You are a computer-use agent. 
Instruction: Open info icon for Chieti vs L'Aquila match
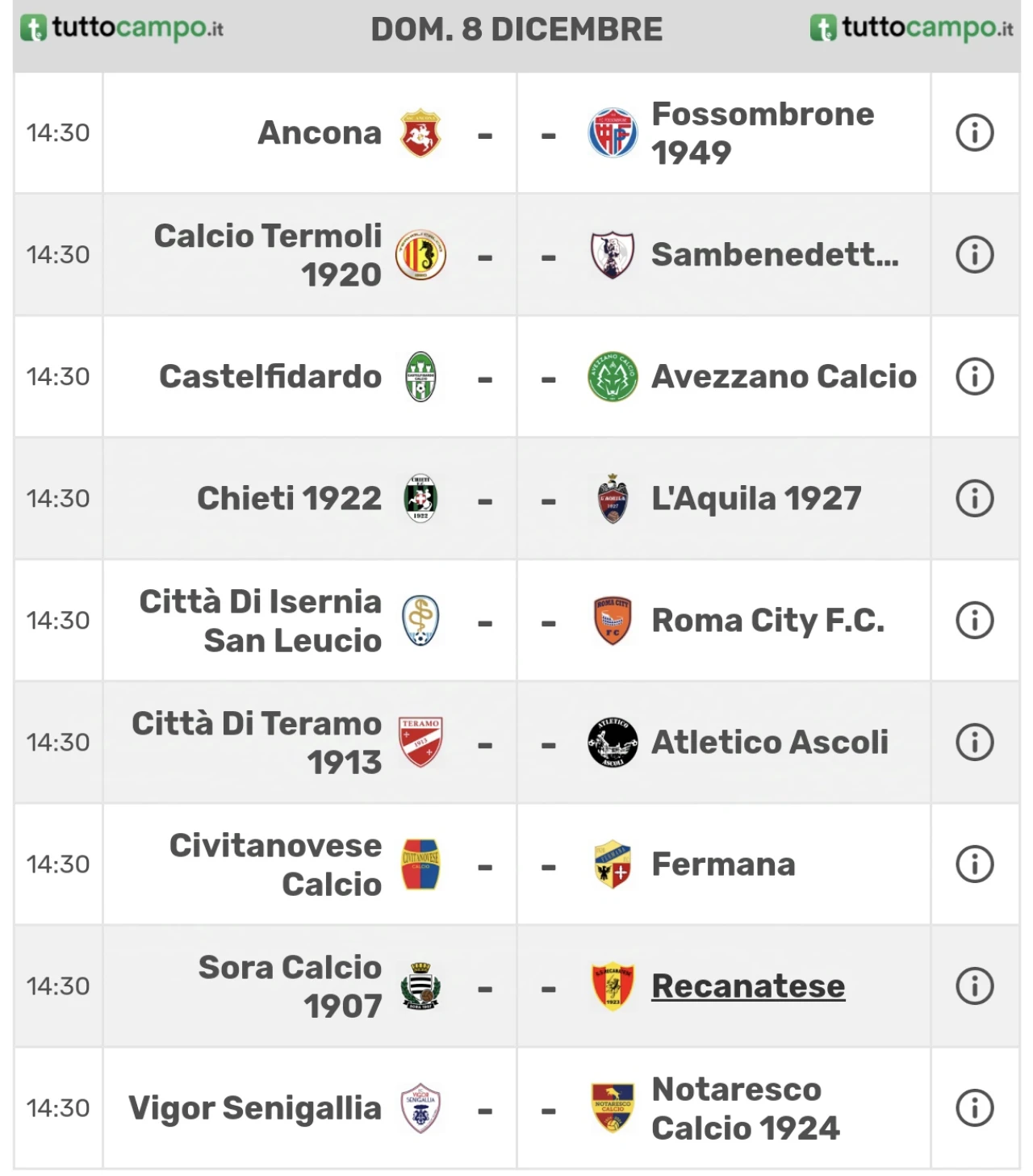pos(974,498)
